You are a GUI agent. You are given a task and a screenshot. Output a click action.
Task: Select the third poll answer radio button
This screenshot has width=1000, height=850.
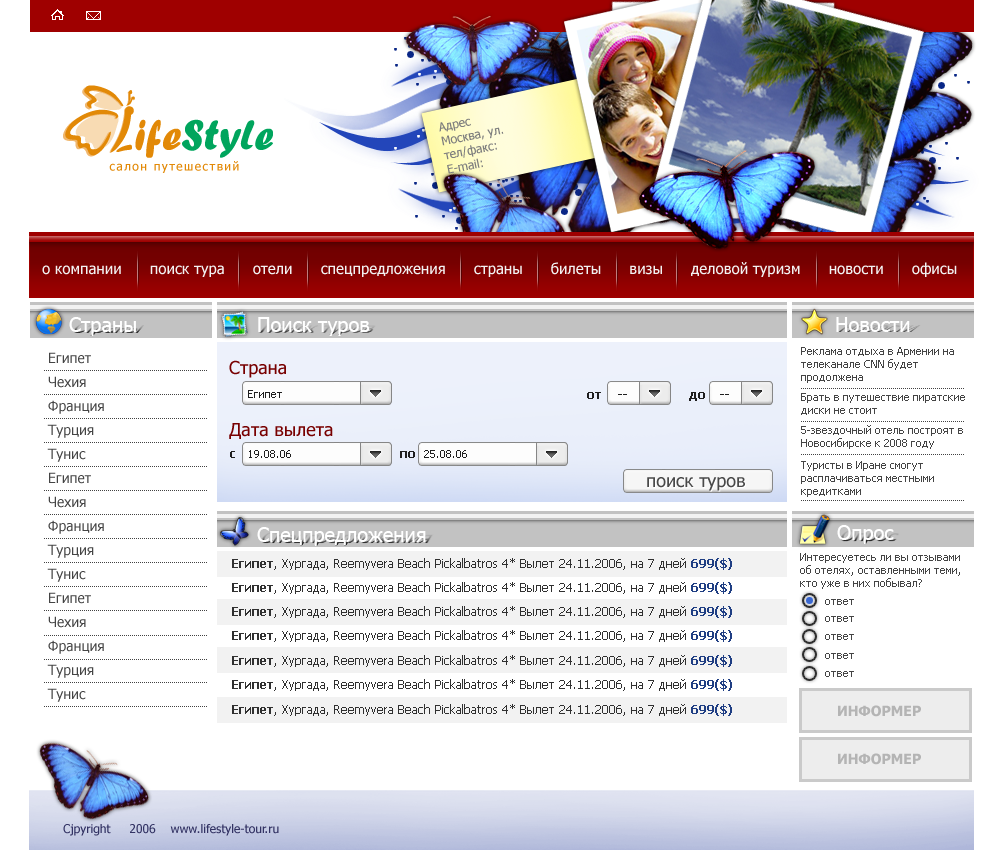[x=810, y=636]
